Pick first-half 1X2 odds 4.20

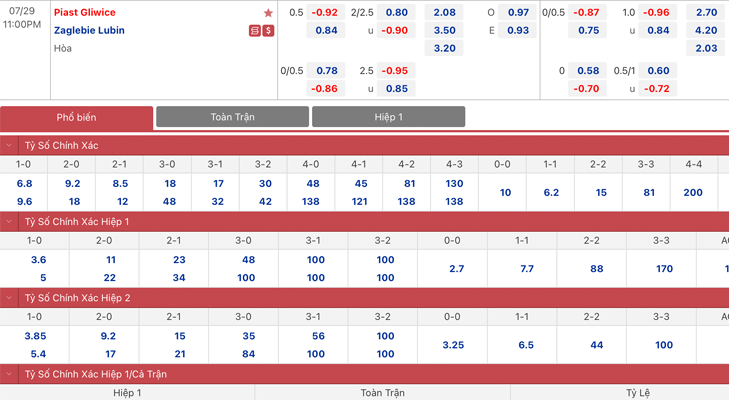[706, 31]
